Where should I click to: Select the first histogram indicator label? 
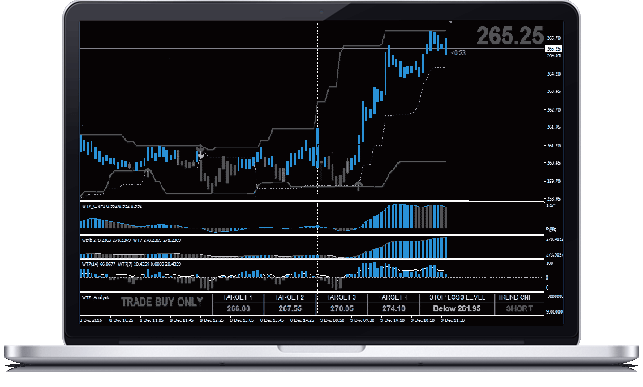pyautogui.click(x=112, y=206)
